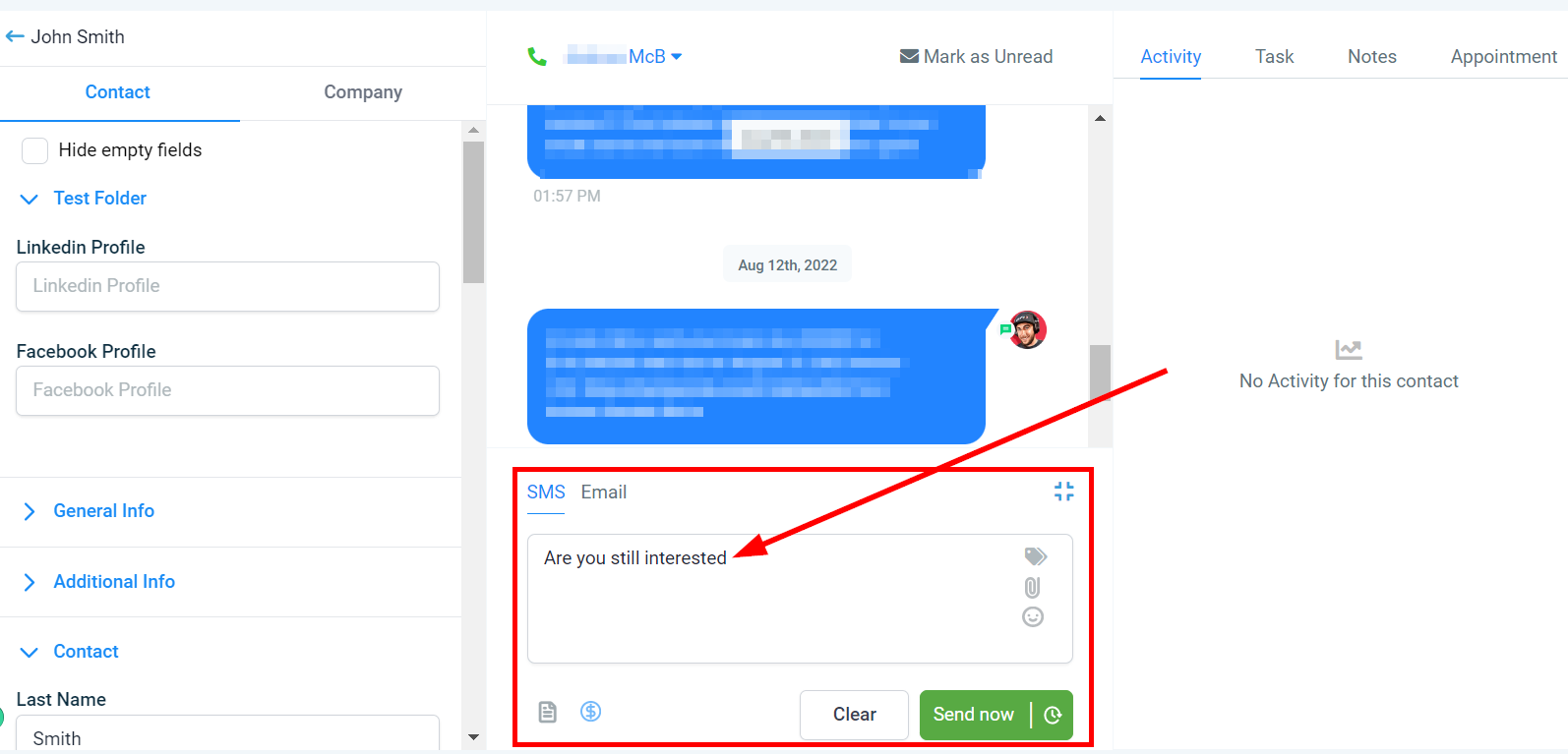
Task: Click the green phone call icon
Action: (537, 57)
